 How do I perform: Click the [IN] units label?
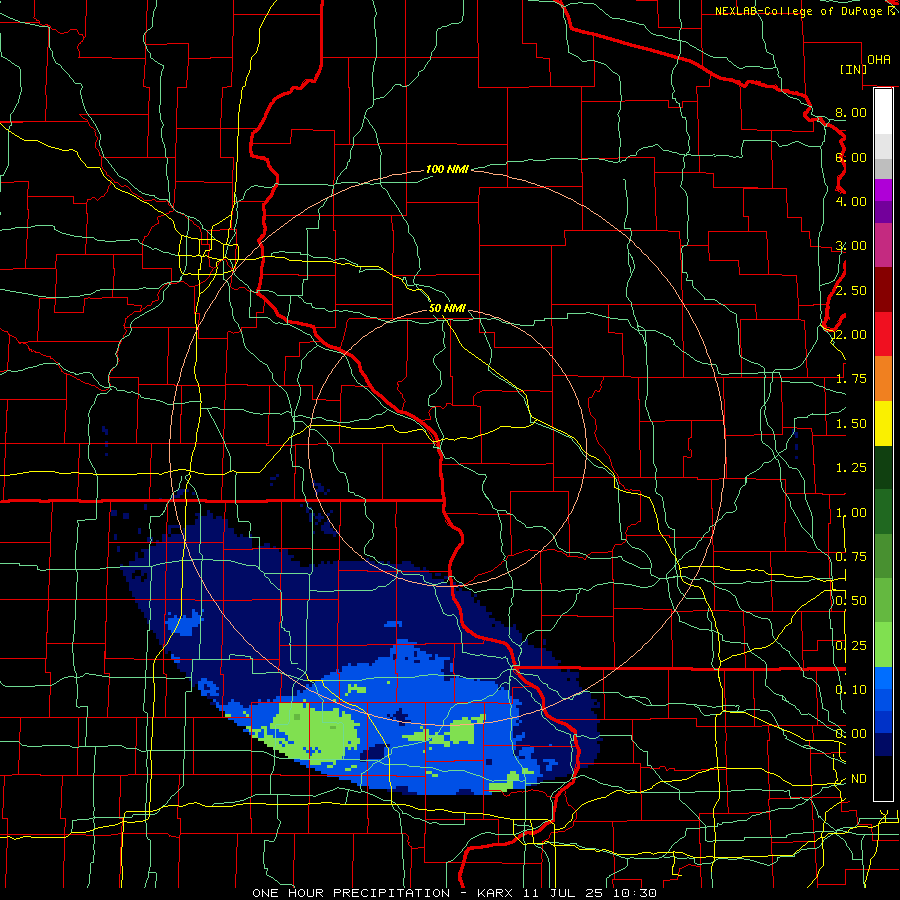click(x=853, y=69)
